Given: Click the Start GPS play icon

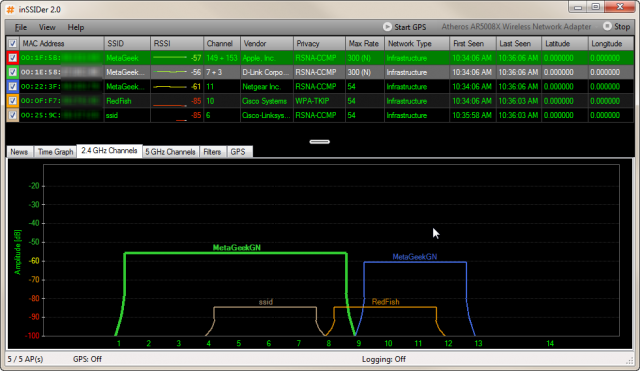Looking at the screenshot, I should (x=387, y=27).
